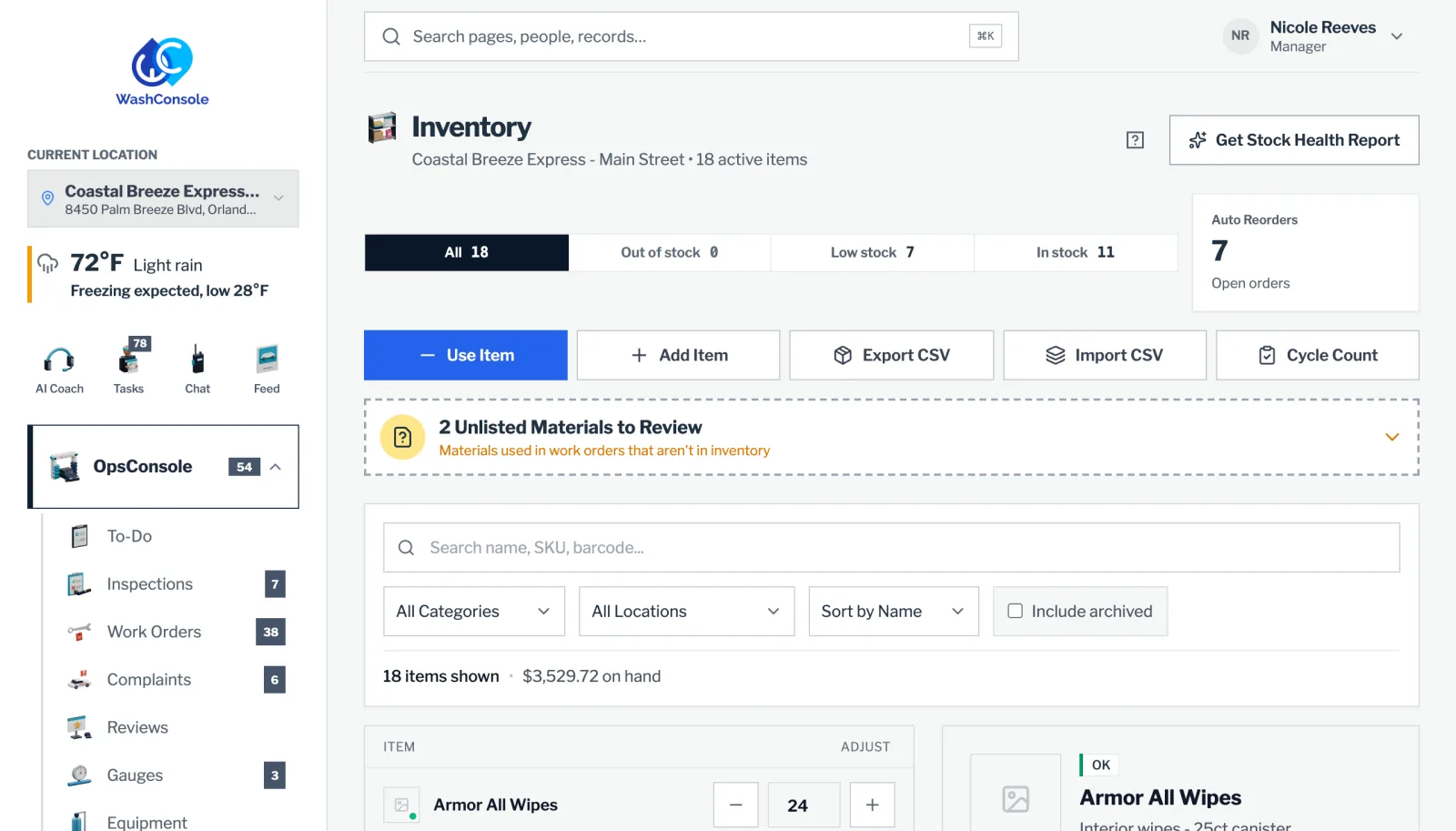This screenshot has height=831, width=1456.
Task: Open the current location selector
Action: [x=163, y=198]
